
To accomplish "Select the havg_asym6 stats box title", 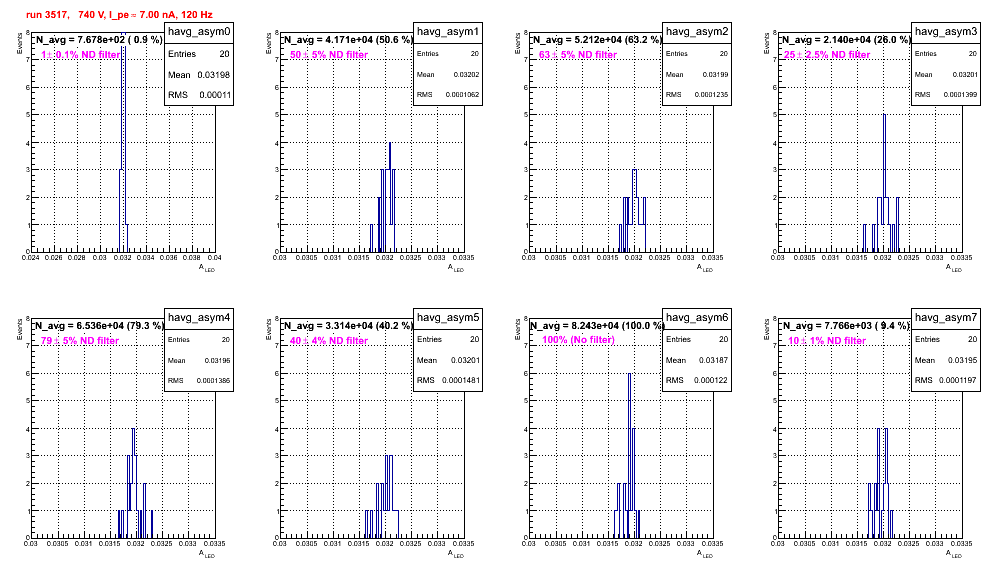I will (697, 318).
